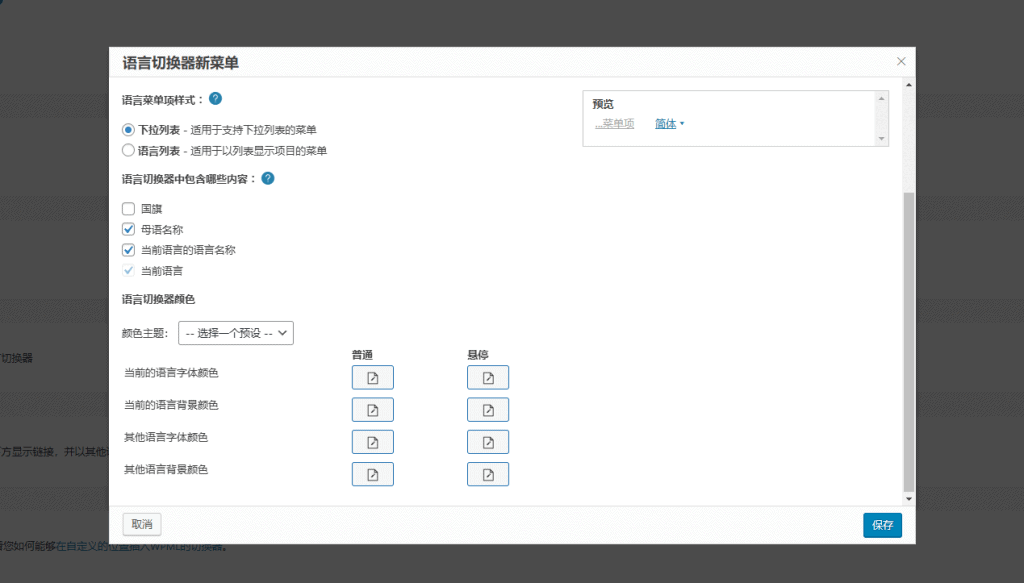Screen dimensions: 1024x583
Task: Pick normal color for 当前的语言背景颜色
Action: [x=372, y=409]
